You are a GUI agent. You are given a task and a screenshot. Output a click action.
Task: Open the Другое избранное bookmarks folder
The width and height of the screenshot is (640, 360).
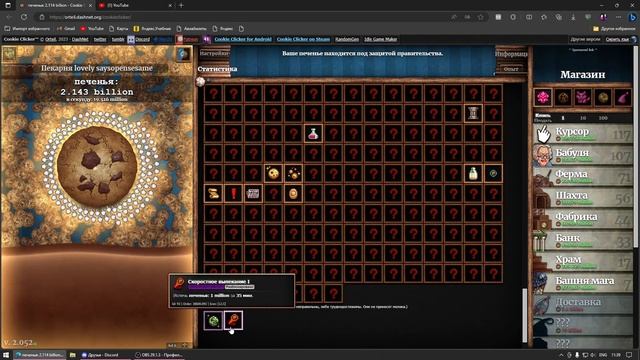(x=614, y=29)
